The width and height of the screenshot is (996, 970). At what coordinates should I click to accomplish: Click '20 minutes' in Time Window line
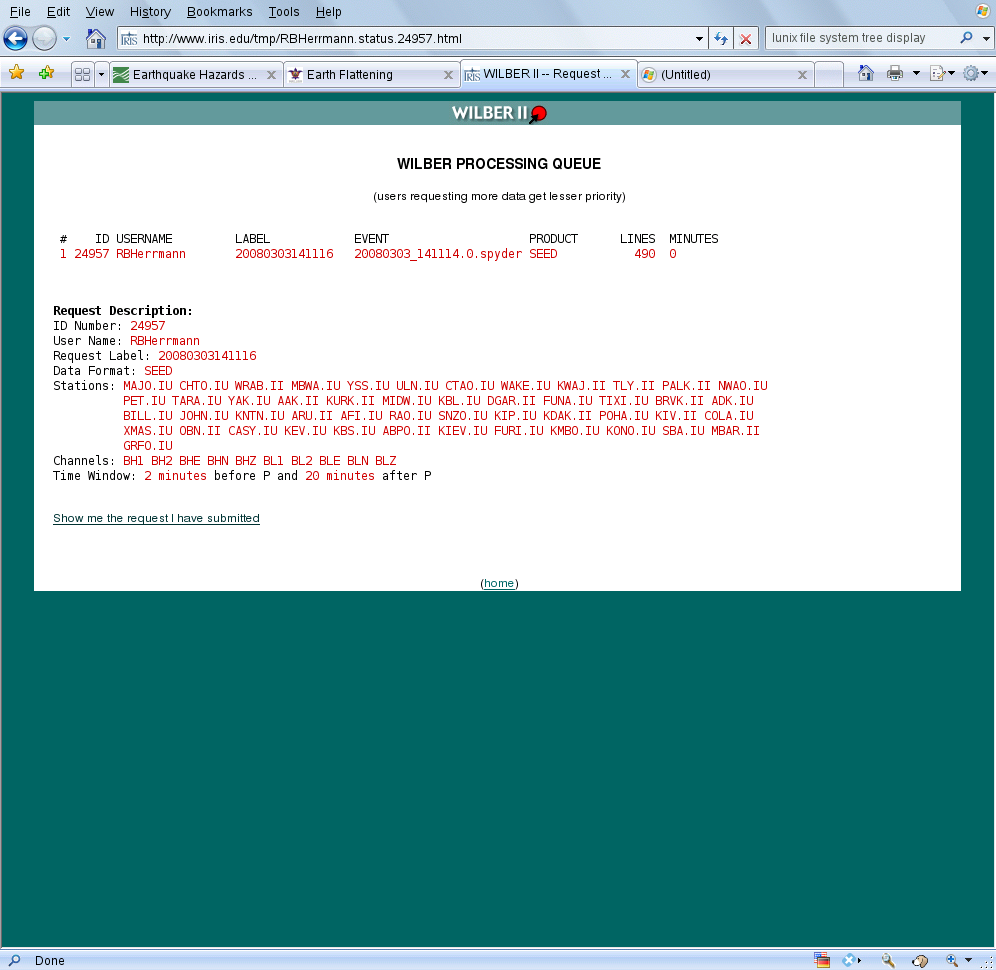coord(340,476)
